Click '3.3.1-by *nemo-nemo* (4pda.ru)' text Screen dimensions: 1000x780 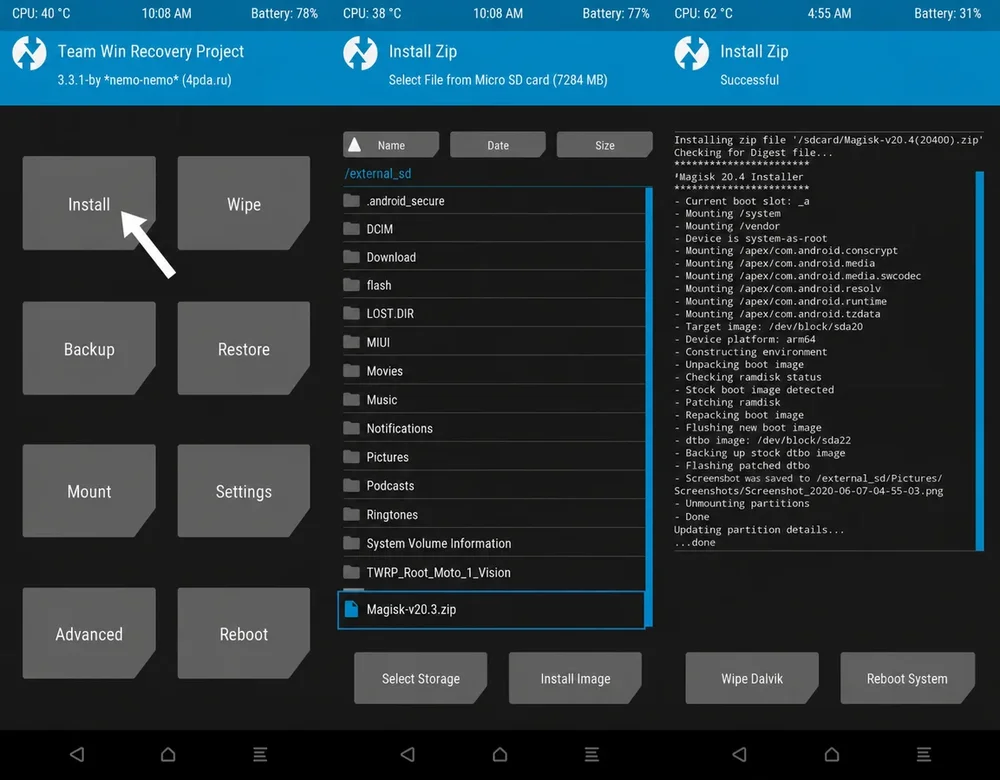point(144,80)
